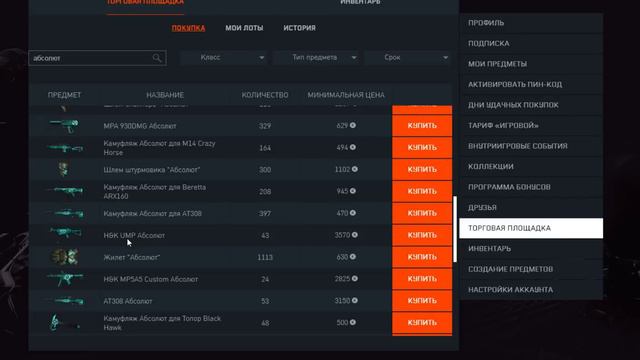Open the Класс dropdown filter
Screen dimensions: 640x360
point(223,58)
